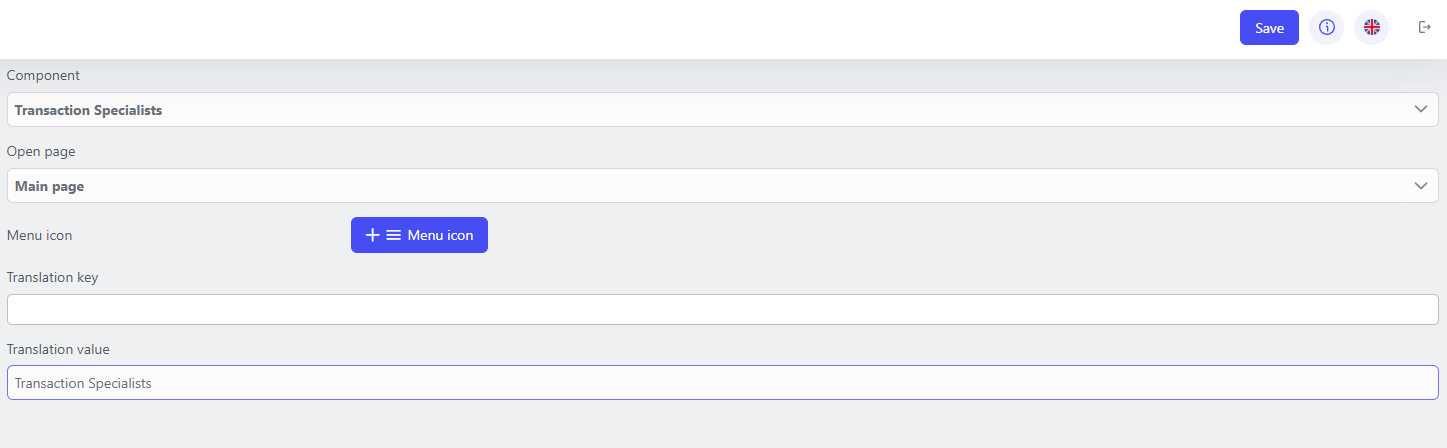The height and width of the screenshot is (448, 1447).
Task: Expand the Open page dropdown chevron
Action: tap(1420, 186)
